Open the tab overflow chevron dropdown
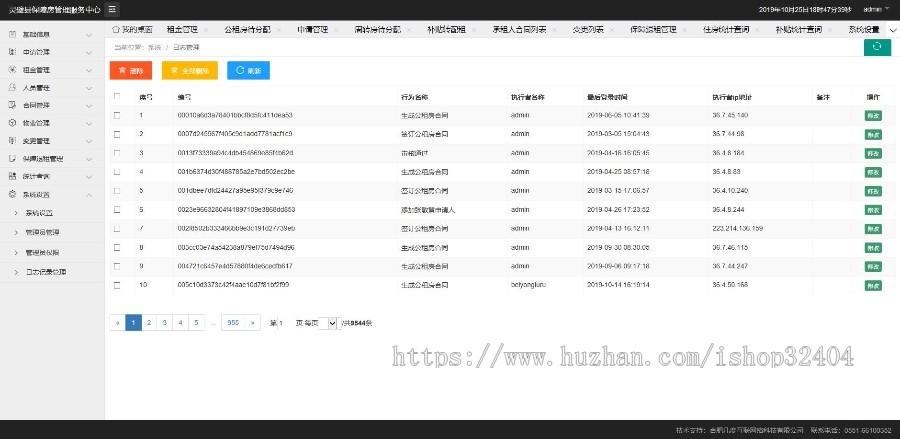 tap(893, 30)
